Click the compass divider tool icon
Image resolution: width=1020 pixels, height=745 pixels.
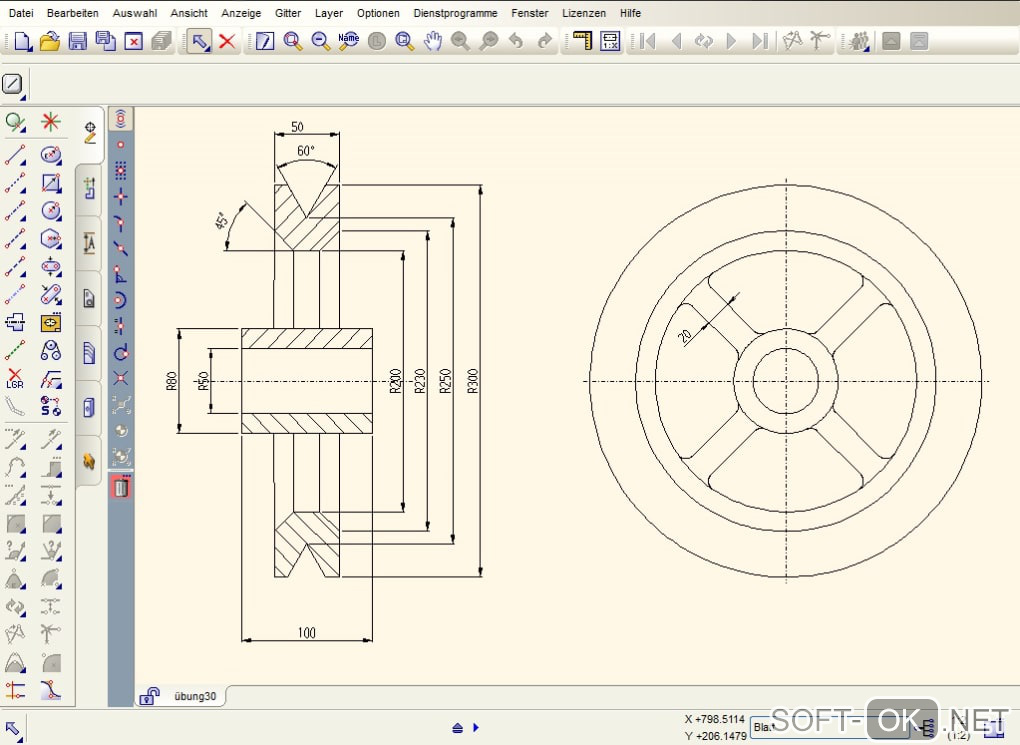click(x=792, y=41)
